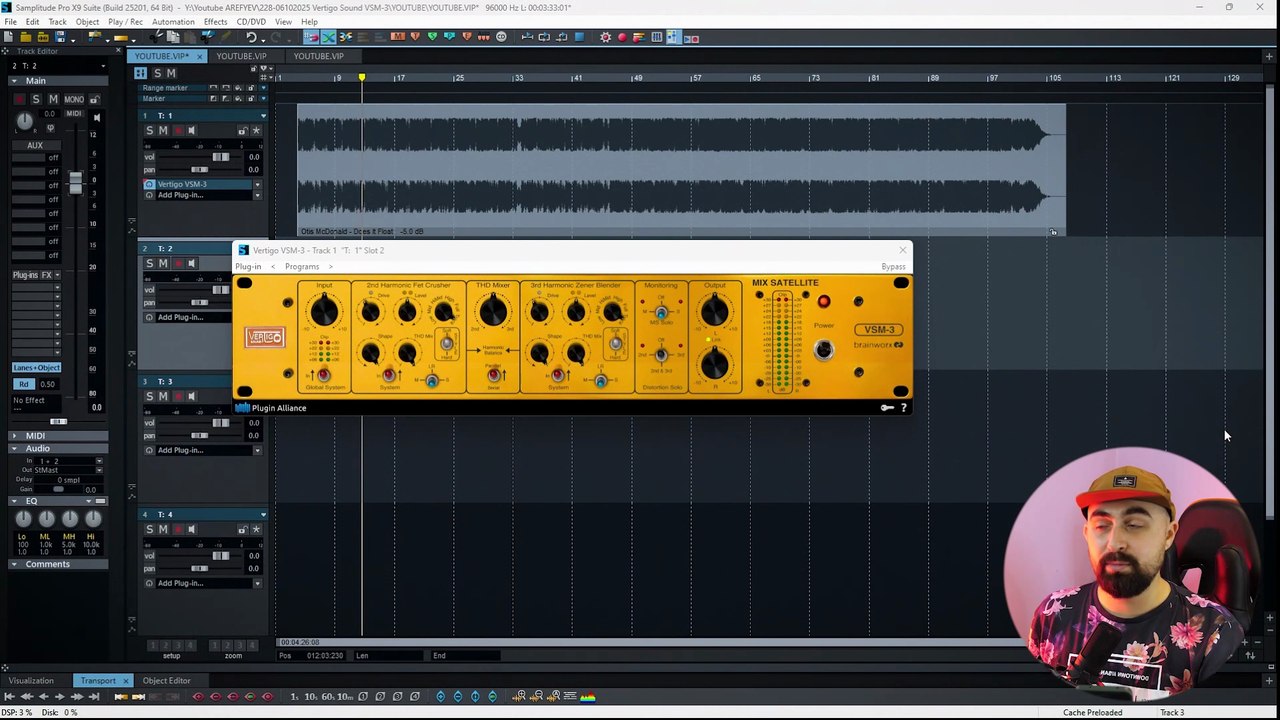Image resolution: width=1280 pixels, height=720 pixels.
Task: Click the save disk icon in toolbar
Action: [x=59, y=37]
